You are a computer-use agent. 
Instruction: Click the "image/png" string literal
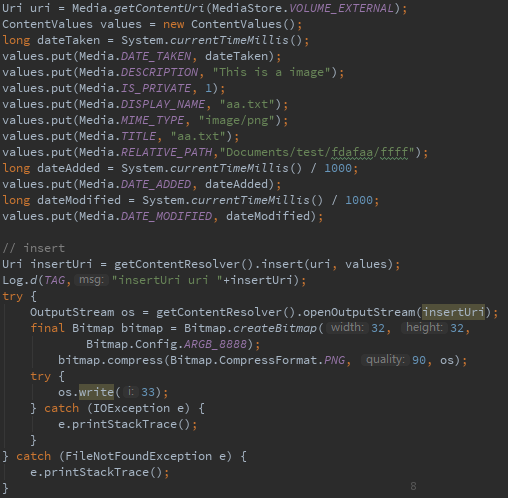237,120
